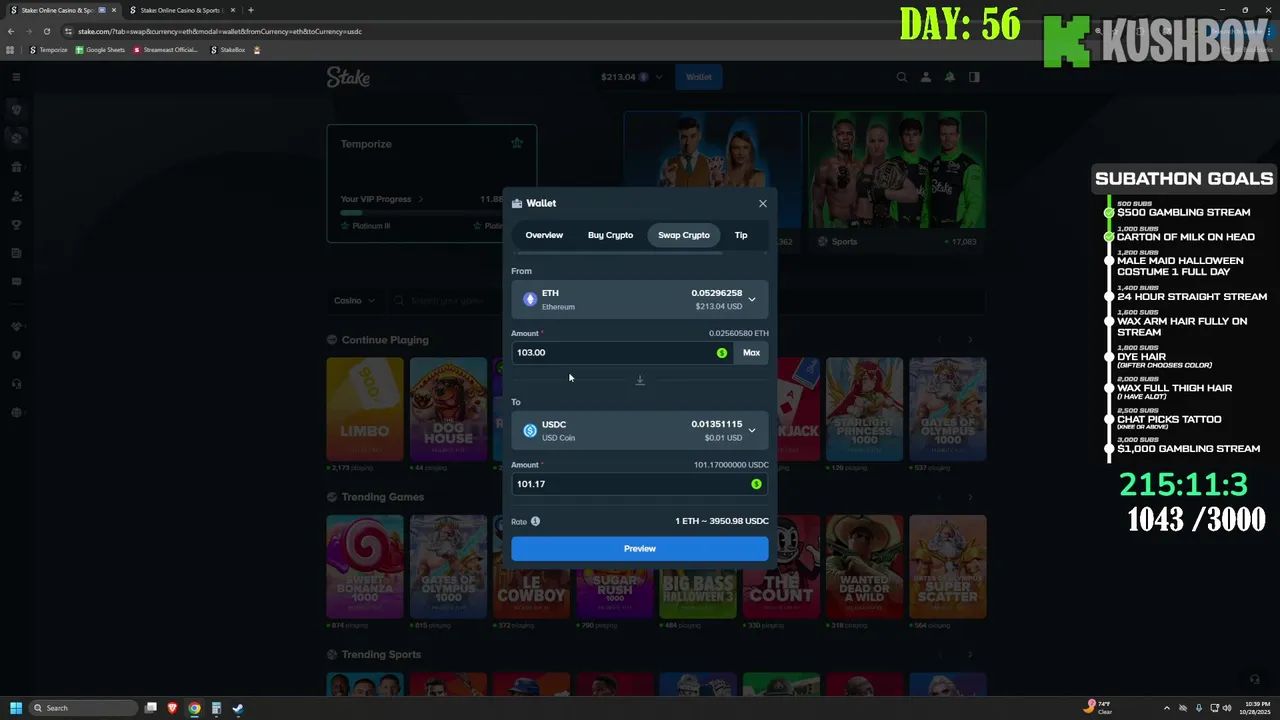Click the wallet icon beside Wallet title
Screen dimensions: 1280x720
tap(517, 203)
